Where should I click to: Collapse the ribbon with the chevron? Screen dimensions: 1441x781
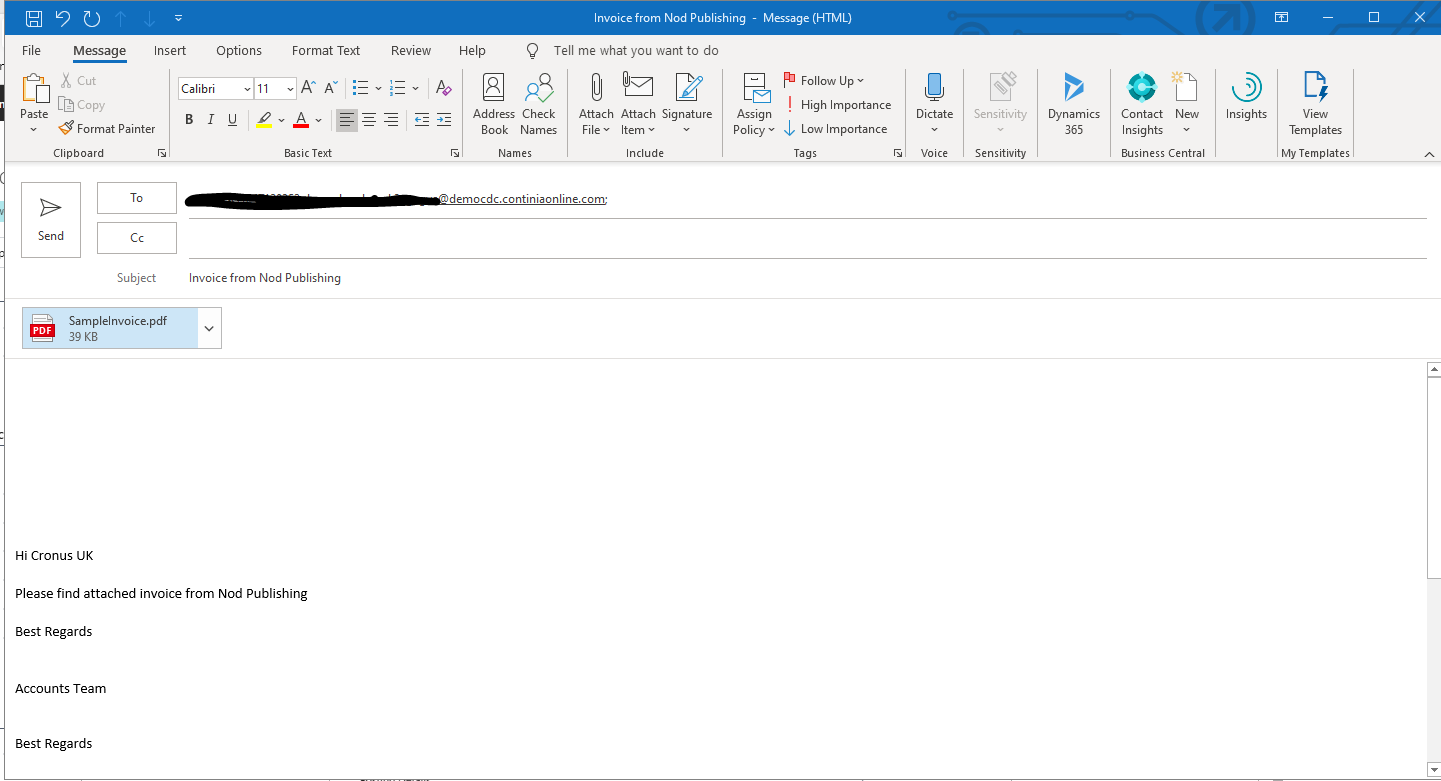(x=1429, y=154)
